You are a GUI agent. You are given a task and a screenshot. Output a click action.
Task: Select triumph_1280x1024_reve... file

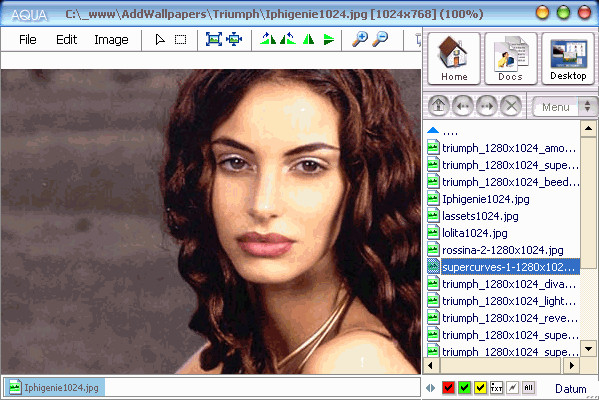point(510,318)
